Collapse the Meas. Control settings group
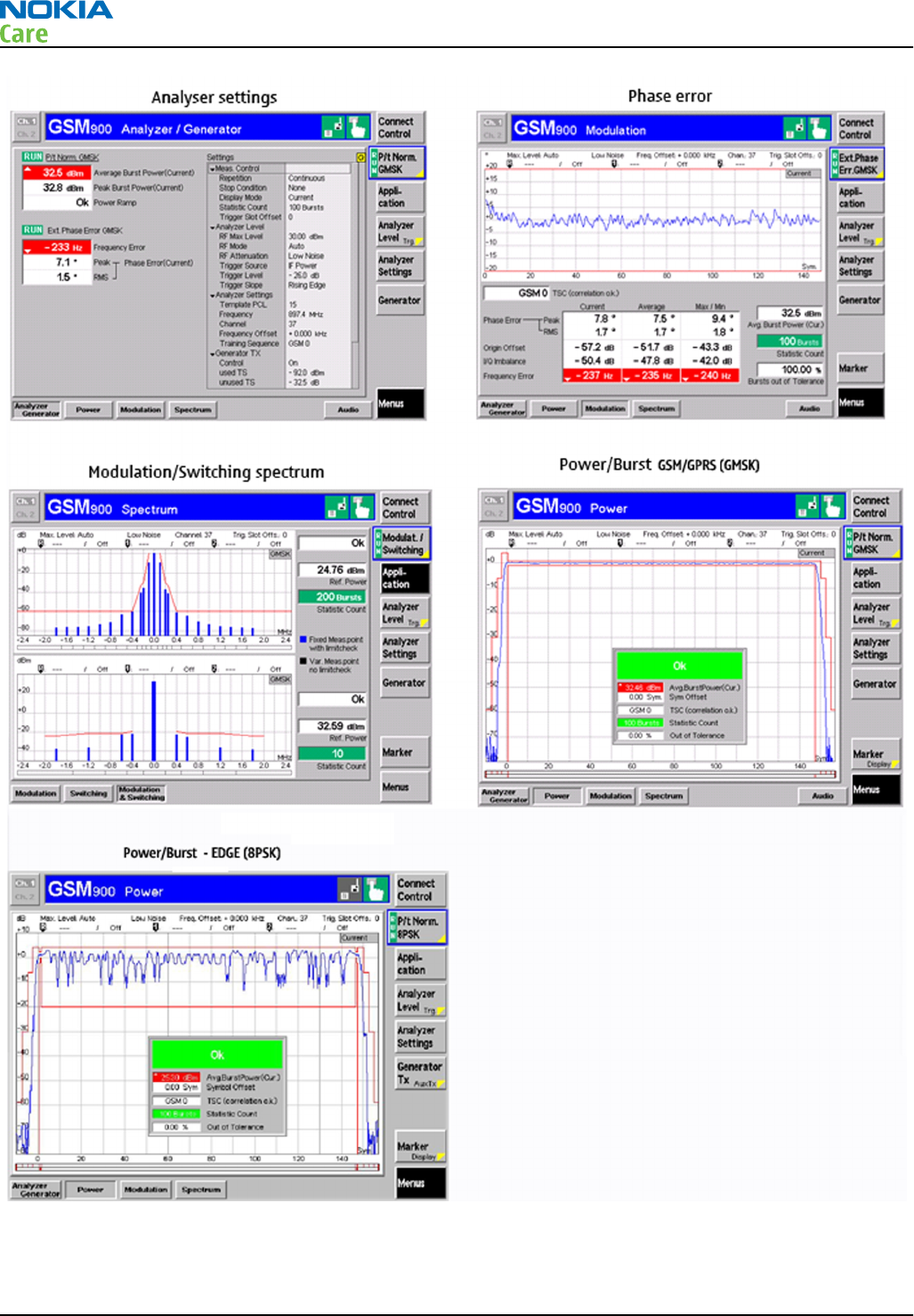The width and height of the screenshot is (914, 1316). tap(212, 168)
